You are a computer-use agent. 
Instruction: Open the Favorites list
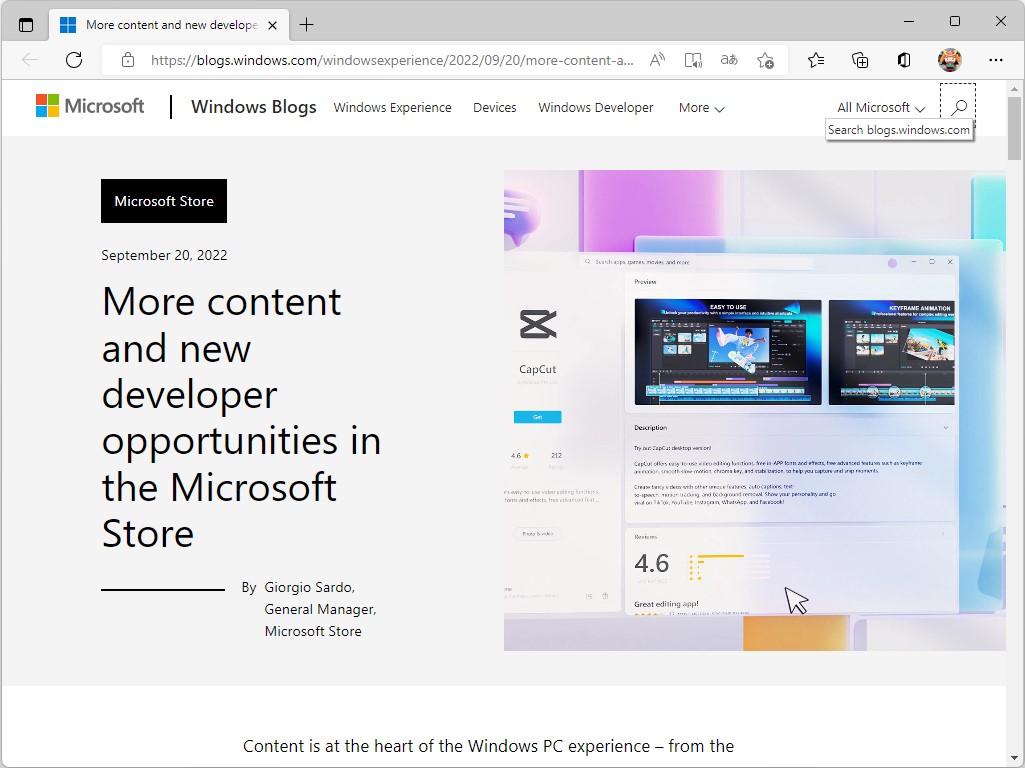tap(816, 60)
